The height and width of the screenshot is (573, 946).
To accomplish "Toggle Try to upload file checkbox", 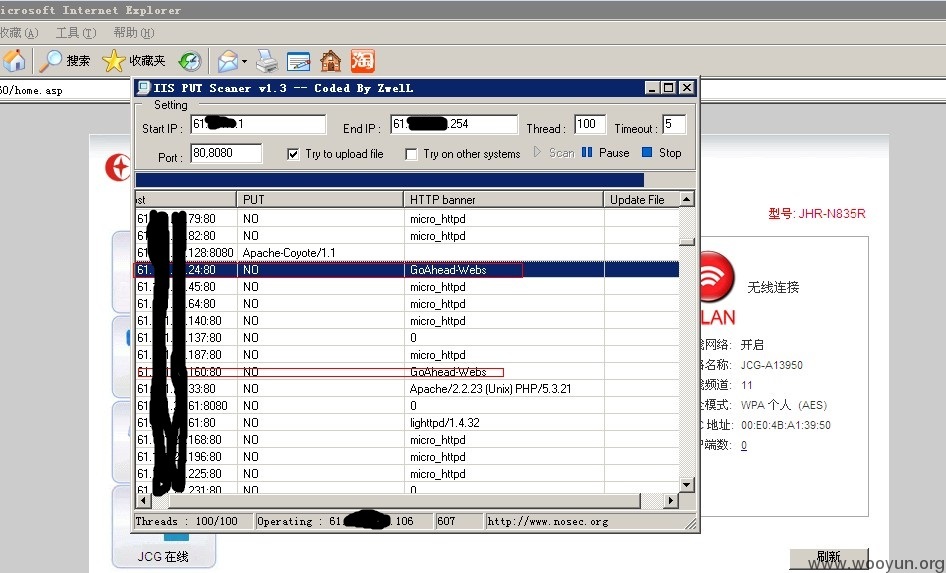I will point(293,154).
